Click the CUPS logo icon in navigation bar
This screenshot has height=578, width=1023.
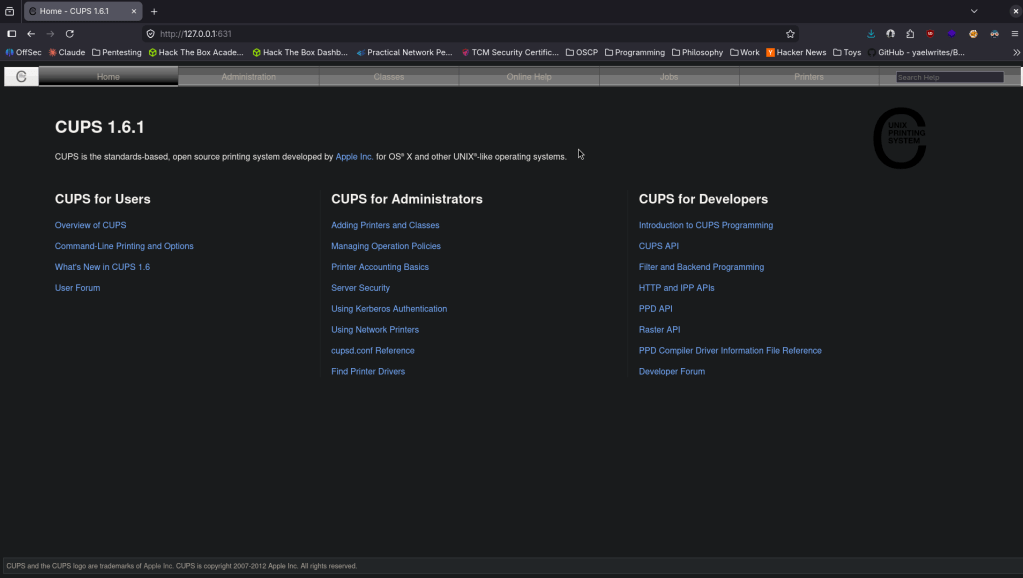point(21,77)
